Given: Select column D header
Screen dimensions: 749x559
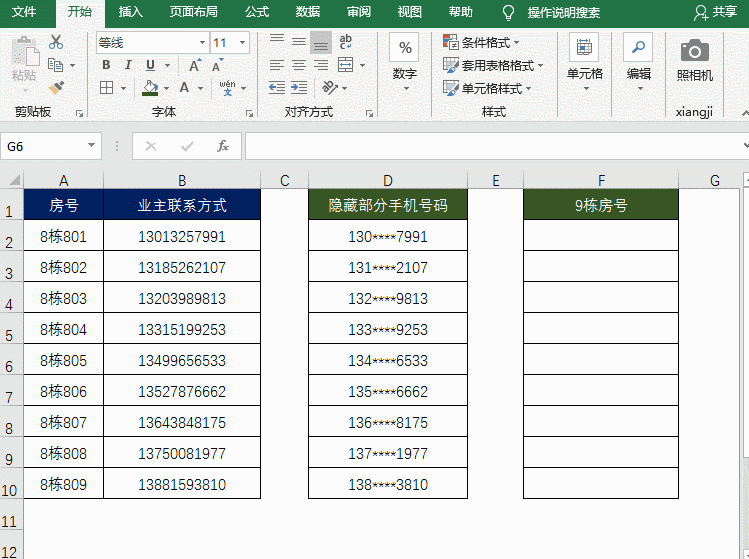Looking at the screenshot, I should click(388, 180).
